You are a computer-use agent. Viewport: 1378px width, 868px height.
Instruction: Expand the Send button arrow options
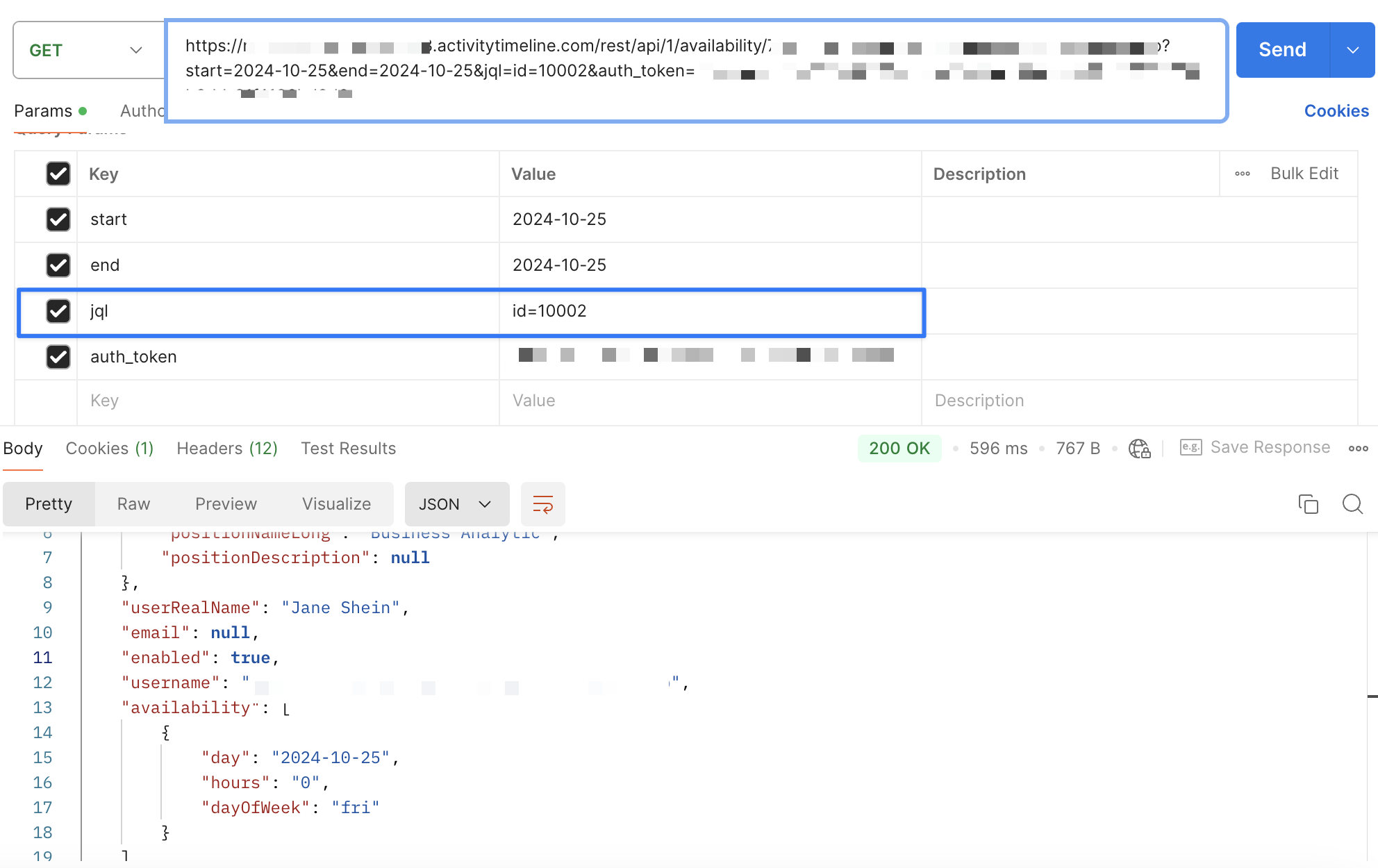coord(1352,50)
